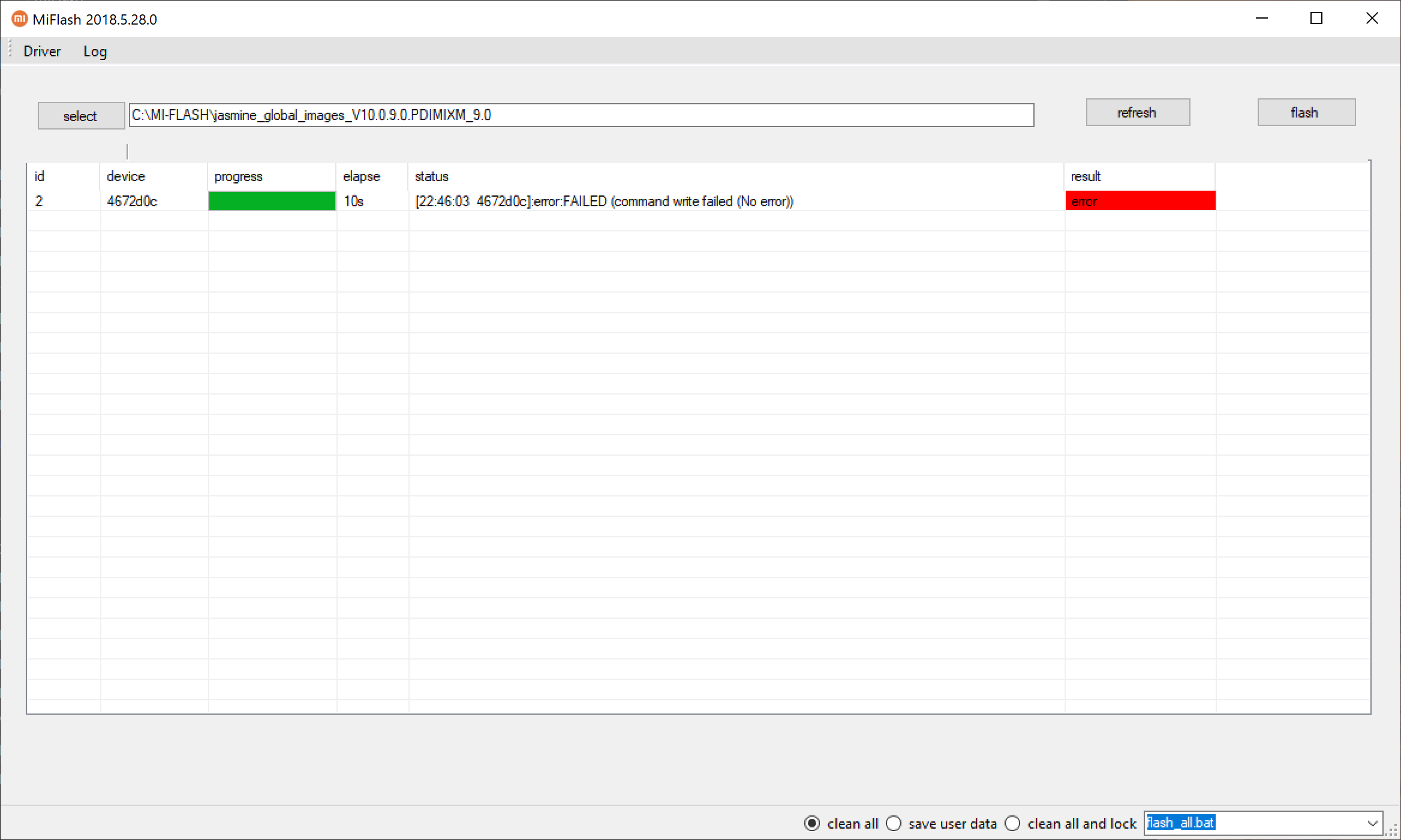Open the Log menu
This screenshot has width=1401, height=840.
(x=95, y=52)
